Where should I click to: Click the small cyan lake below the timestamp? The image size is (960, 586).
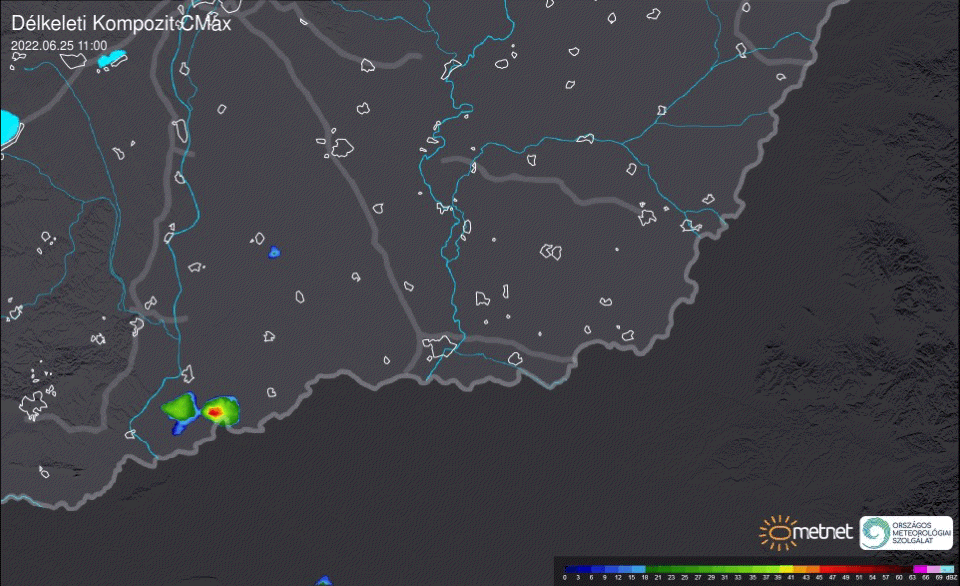112,59
